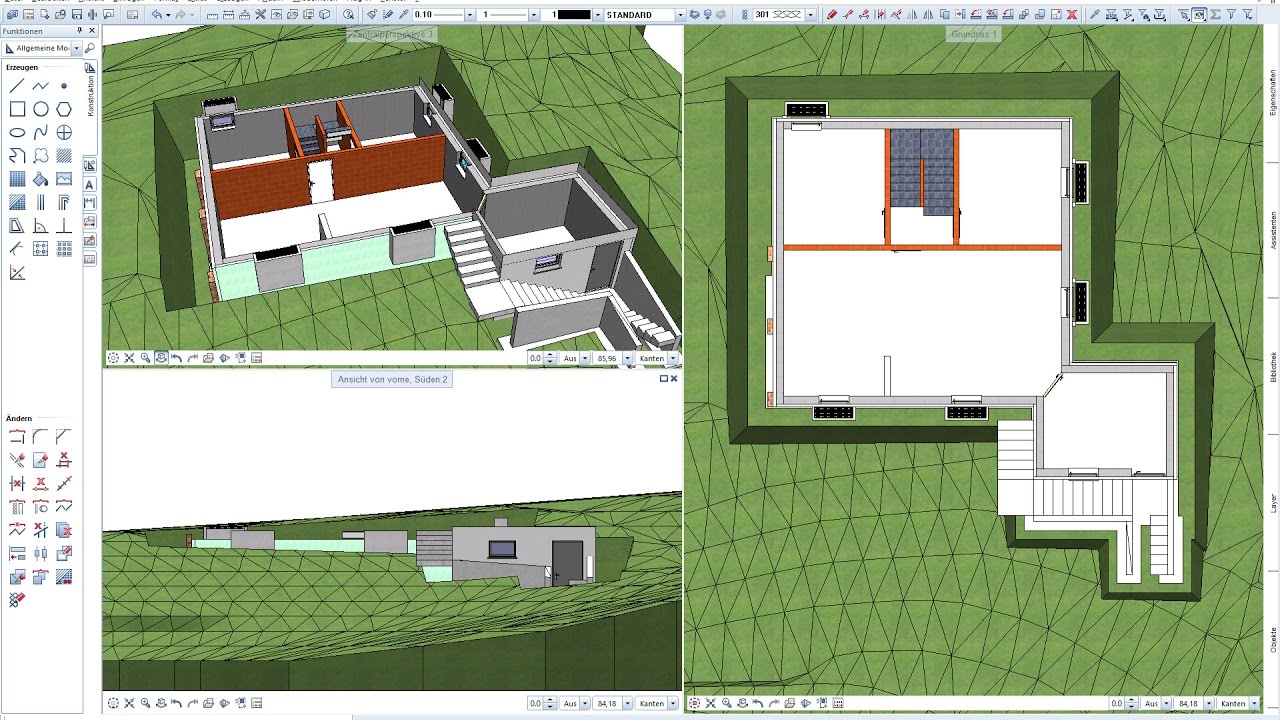
Task: Select the Rectangle tool in Erzeugen
Action: pyautogui.click(x=17, y=109)
